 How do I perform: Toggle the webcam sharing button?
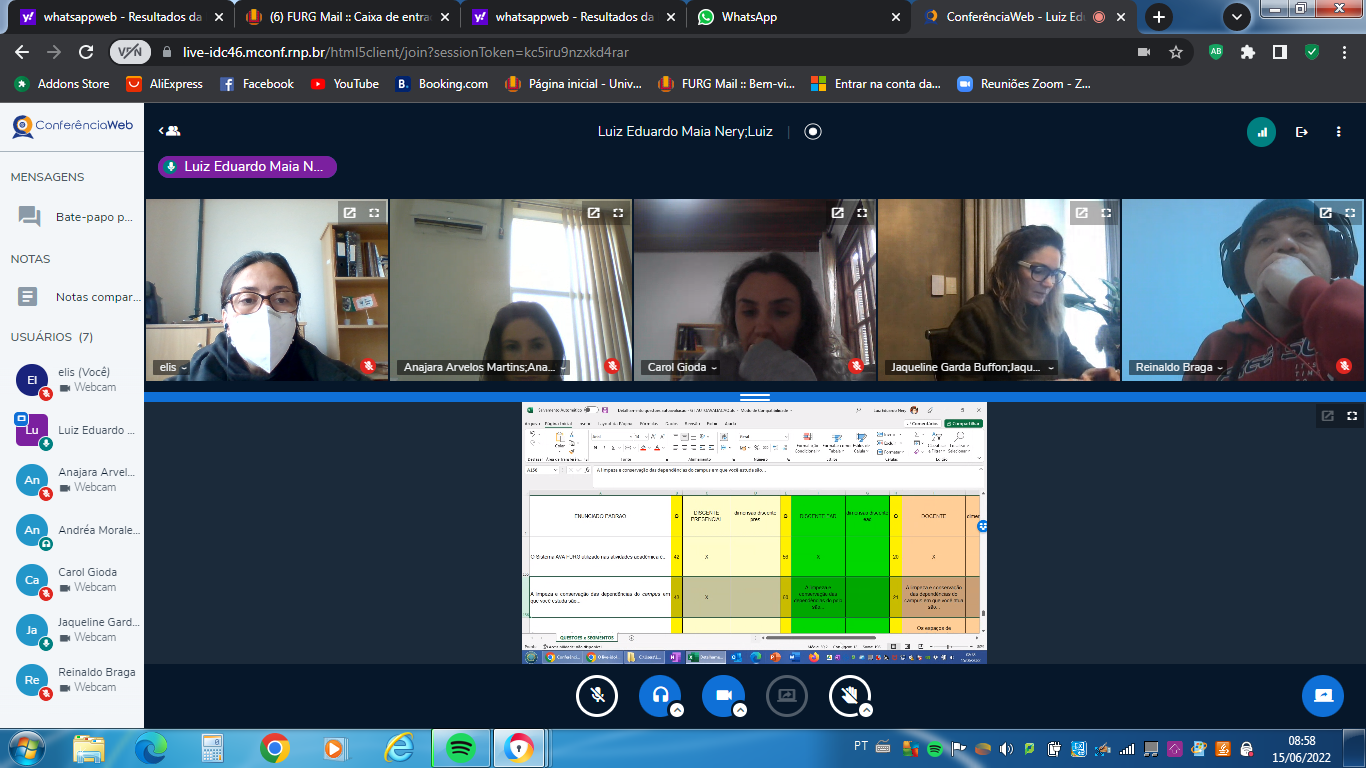723,695
